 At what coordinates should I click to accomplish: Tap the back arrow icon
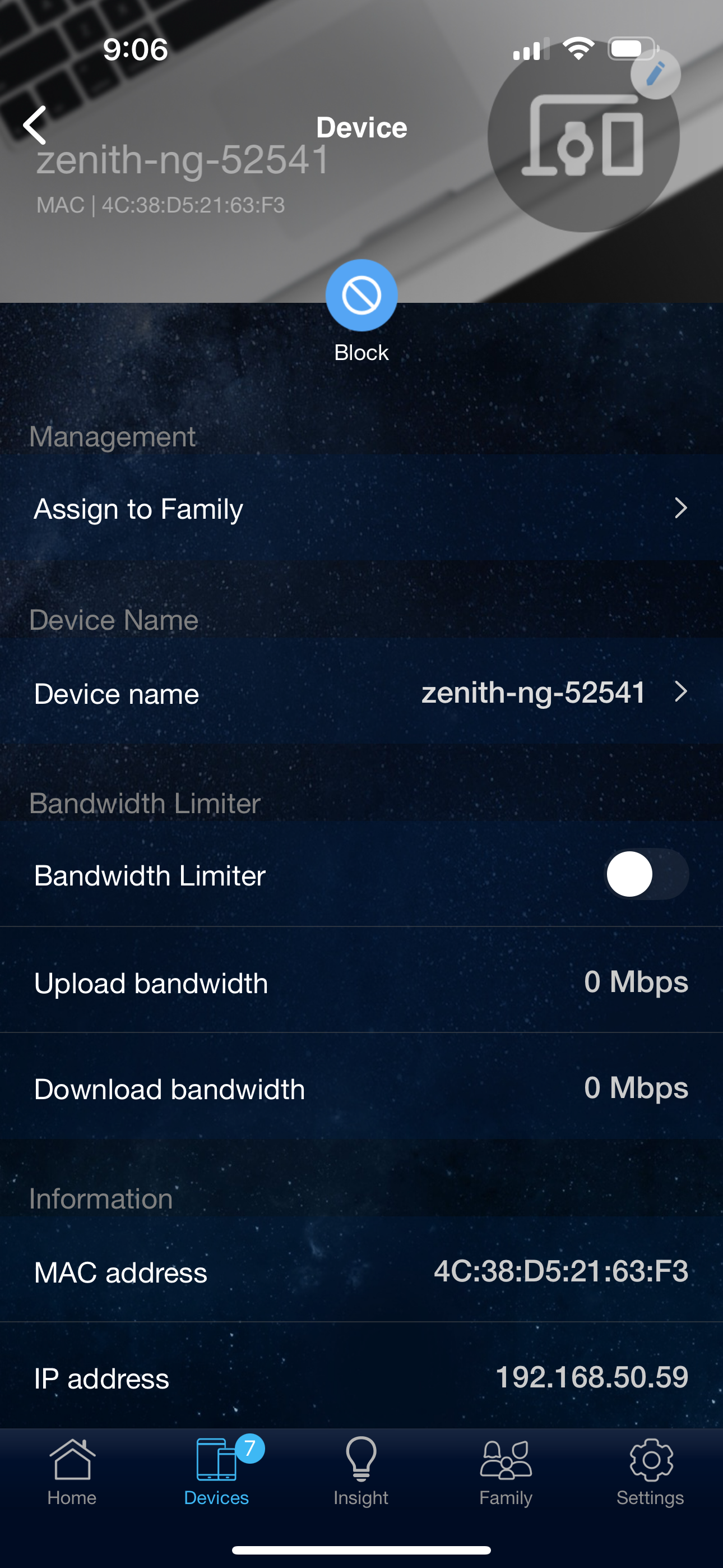(x=35, y=125)
